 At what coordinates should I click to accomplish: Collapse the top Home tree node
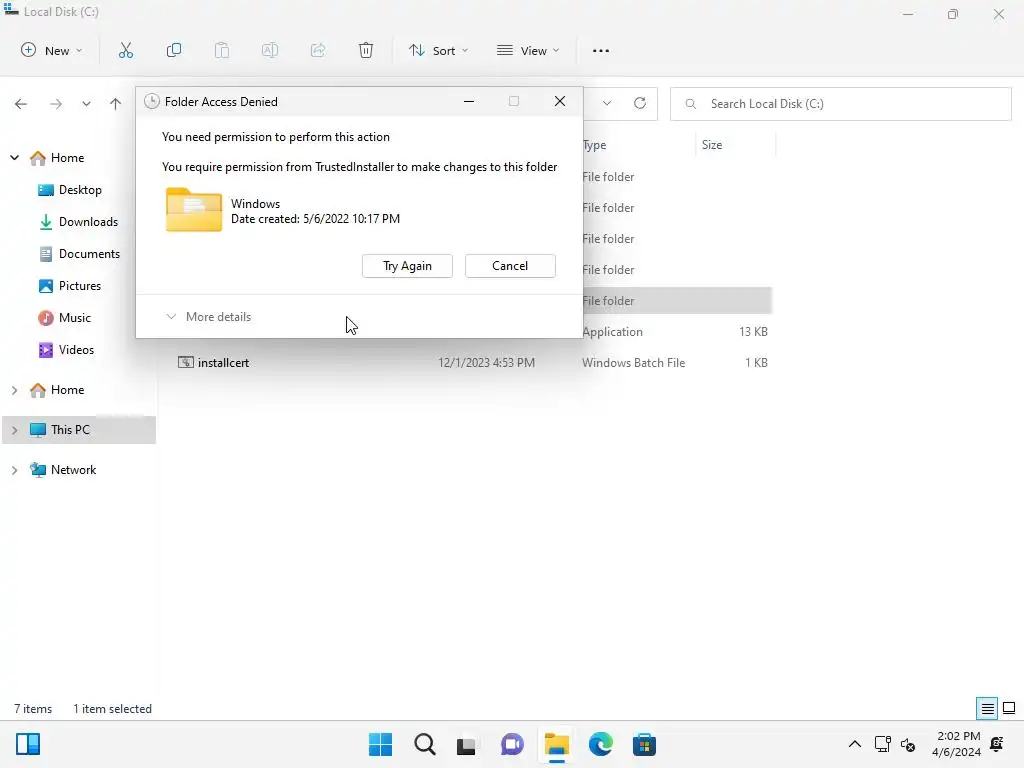(x=14, y=157)
